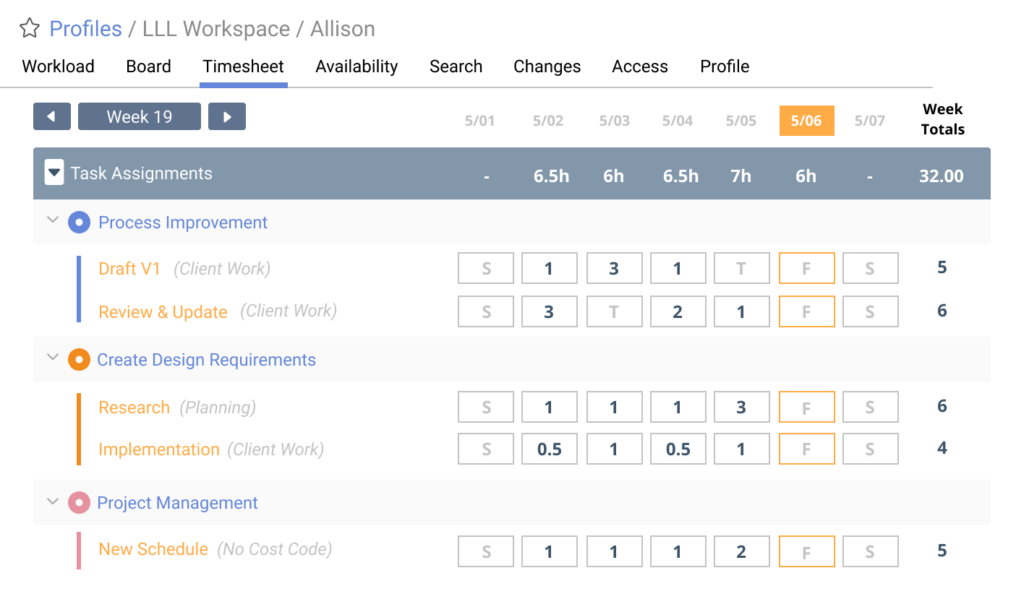Collapse the Project Management group chevron
This screenshot has height=607, width=1024.
point(53,501)
